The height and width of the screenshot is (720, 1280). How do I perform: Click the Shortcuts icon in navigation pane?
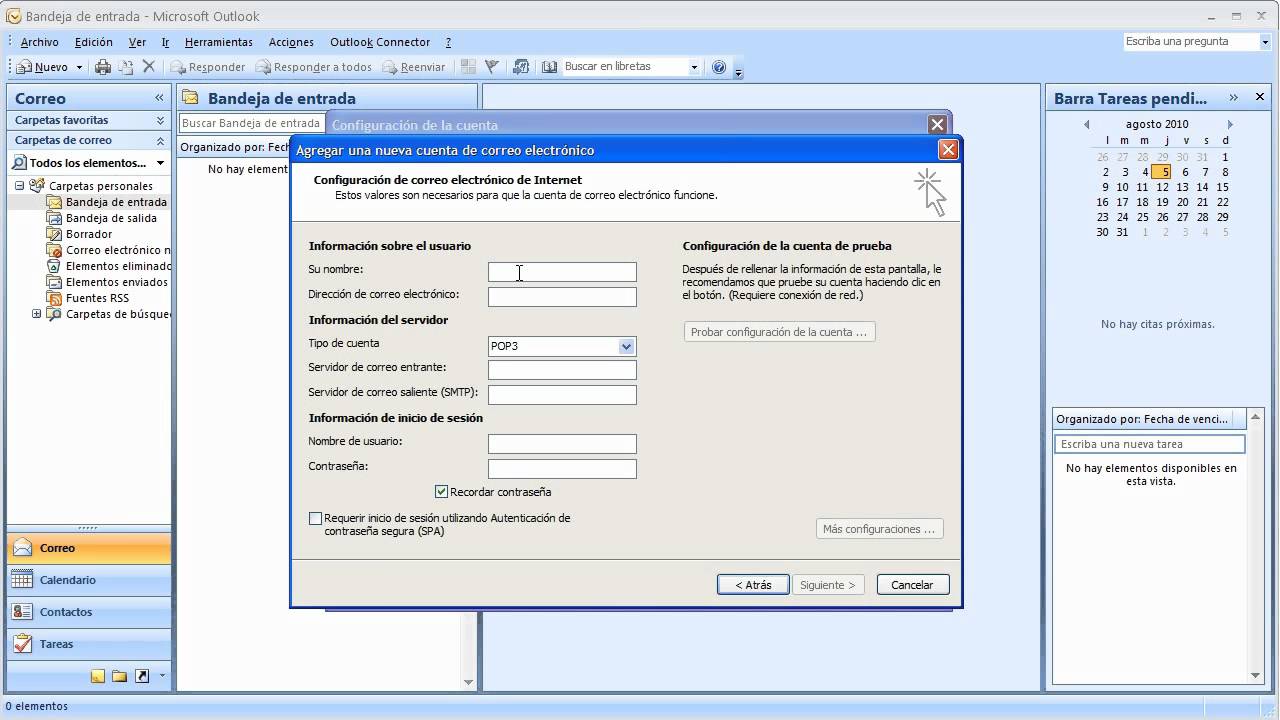[141, 676]
